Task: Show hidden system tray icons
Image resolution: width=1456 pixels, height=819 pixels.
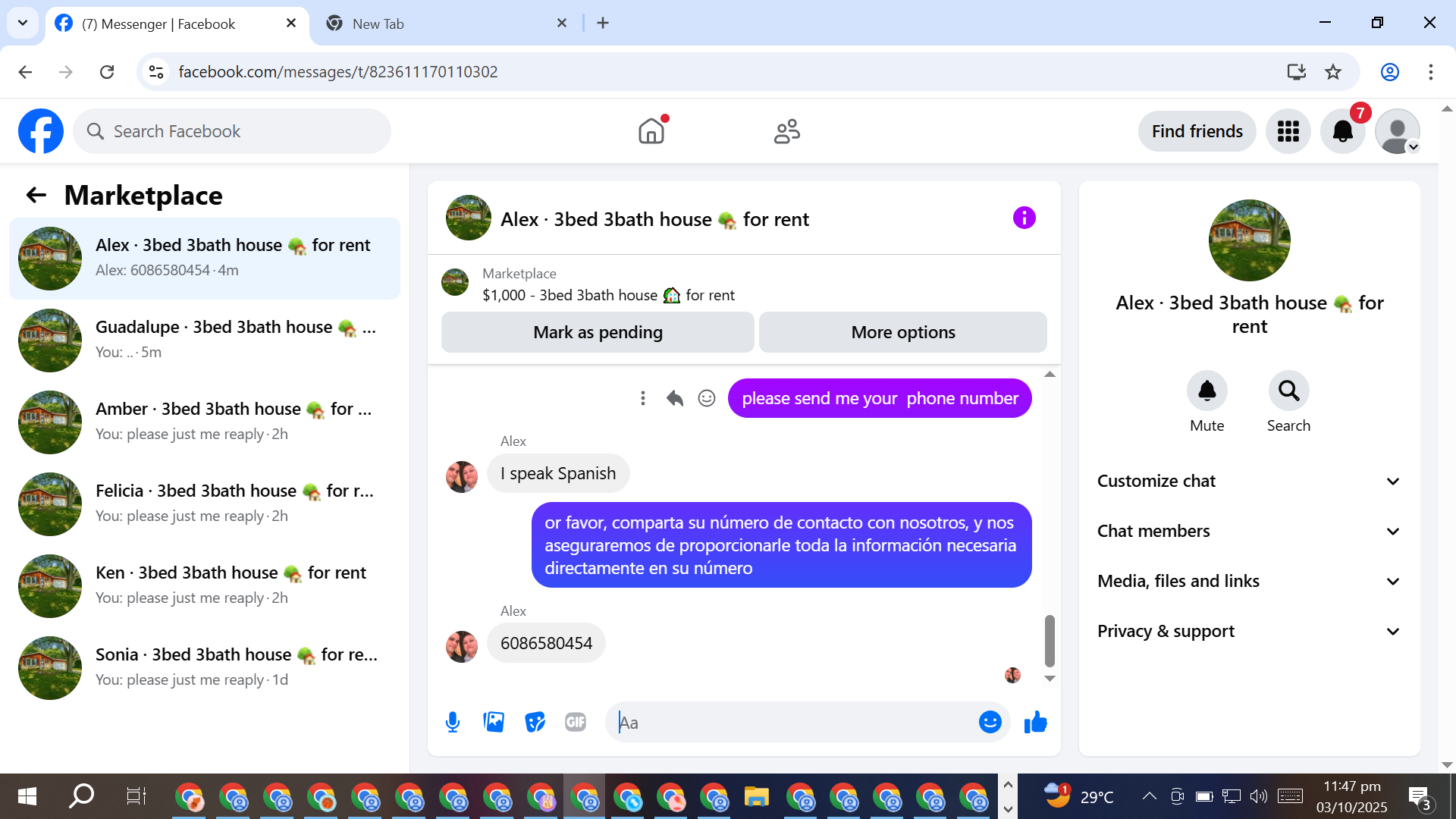Action: [x=1149, y=796]
